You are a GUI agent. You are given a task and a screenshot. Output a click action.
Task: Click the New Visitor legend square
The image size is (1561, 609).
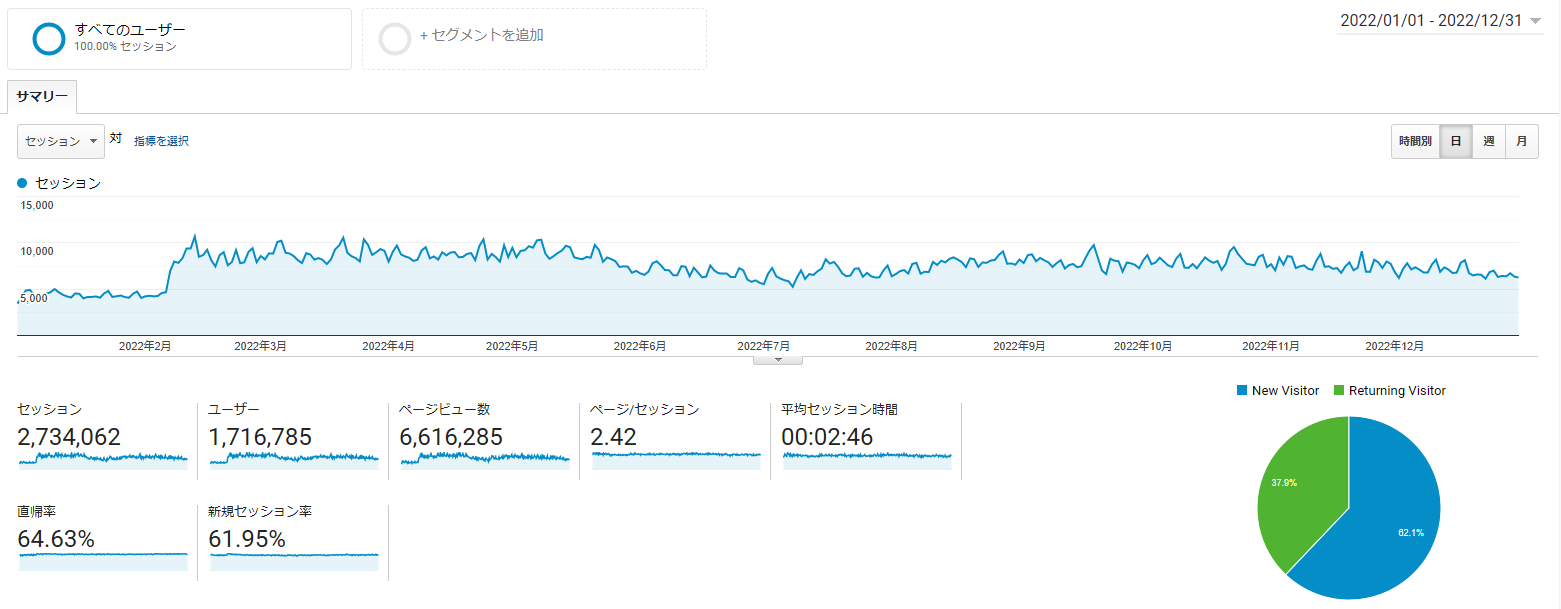1242,391
